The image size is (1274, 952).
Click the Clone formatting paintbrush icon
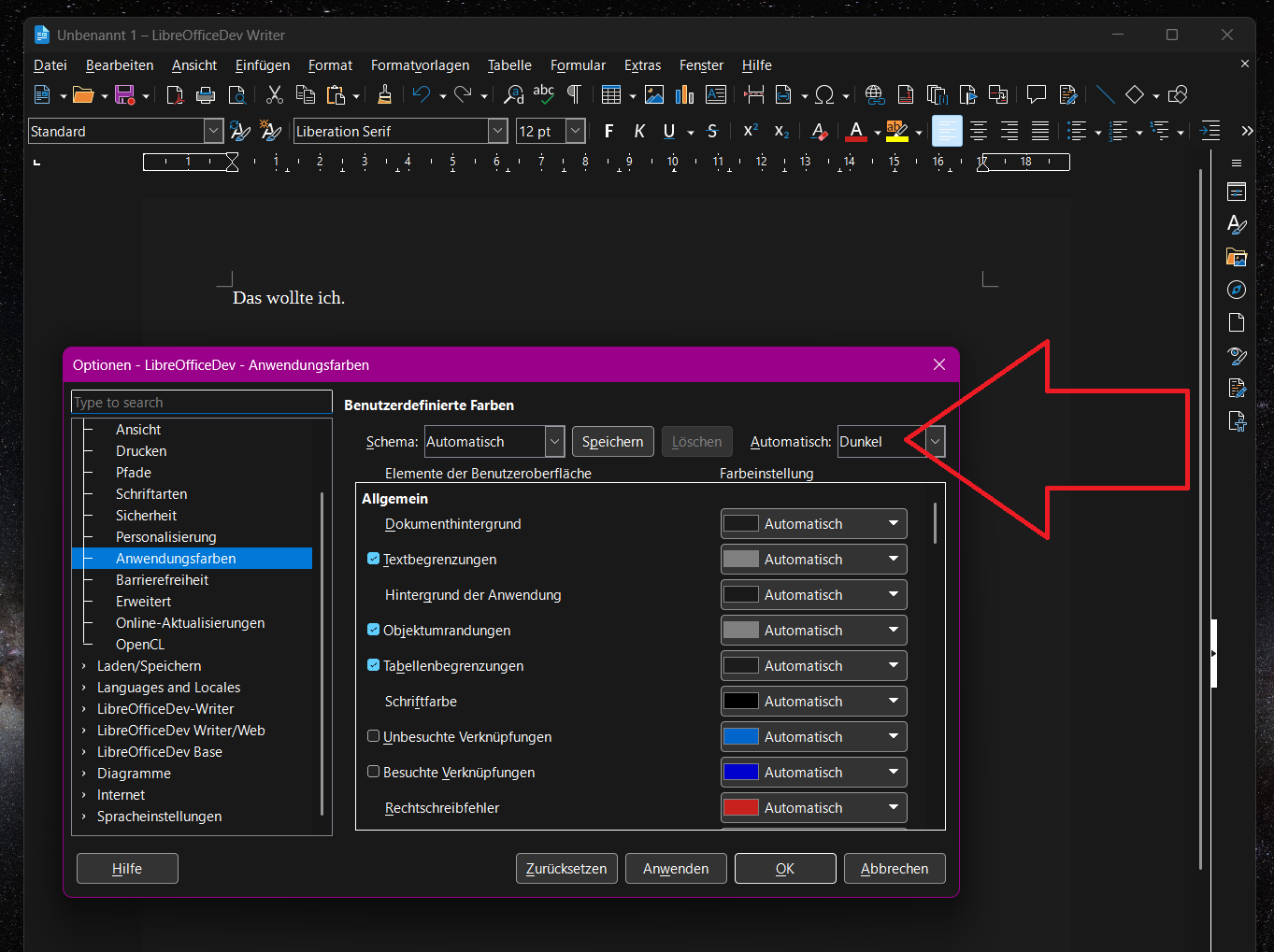[x=384, y=94]
